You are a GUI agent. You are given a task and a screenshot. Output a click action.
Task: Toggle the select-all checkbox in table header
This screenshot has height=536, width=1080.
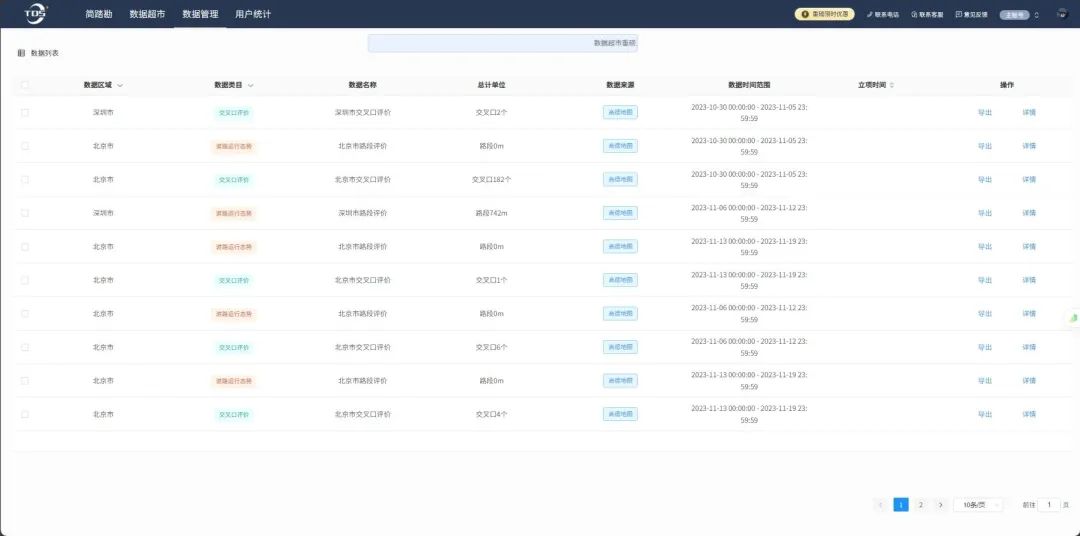[x=25, y=85]
